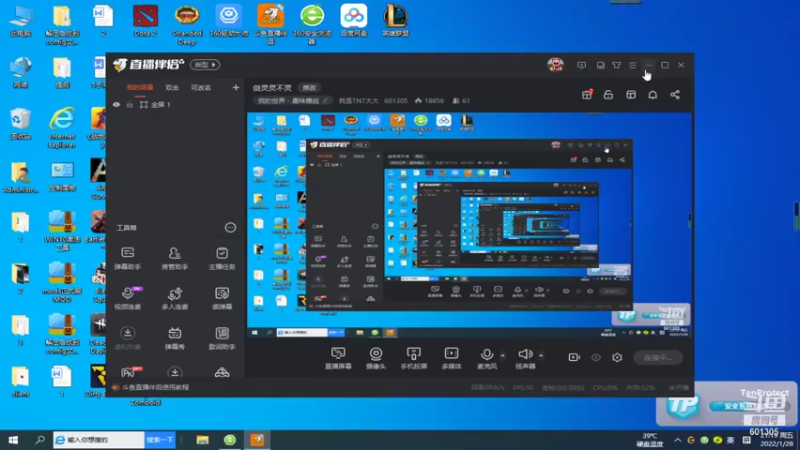Click the 直播伴侣 taskbar icon
Screen dimensions: 800x450
coord(257,440)
